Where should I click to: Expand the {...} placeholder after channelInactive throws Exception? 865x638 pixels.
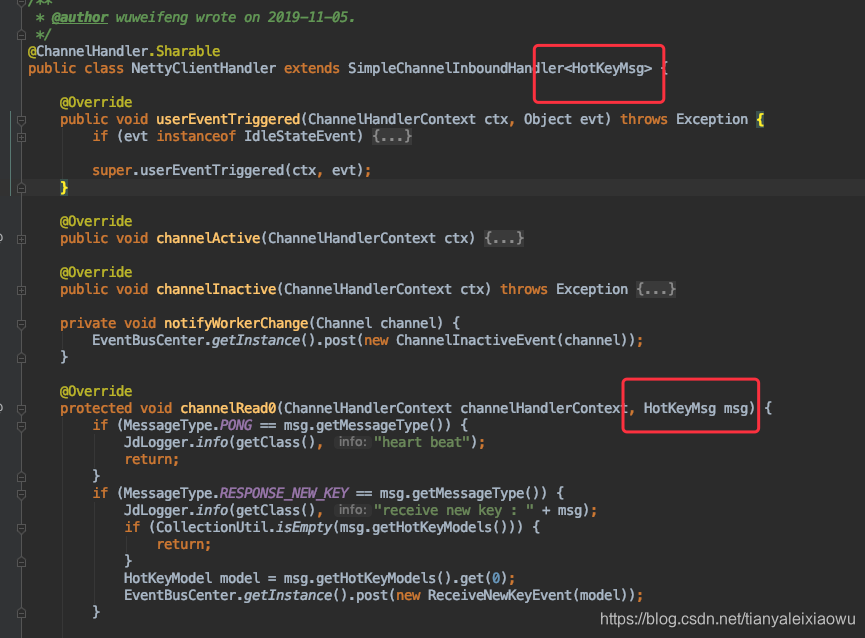tap(656, 289)
